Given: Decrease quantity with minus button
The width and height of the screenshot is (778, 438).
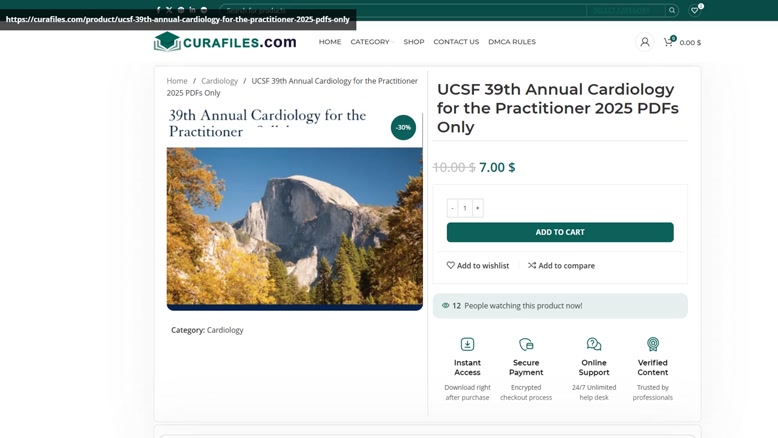Looking at the screenshot, I should [452, 208].
